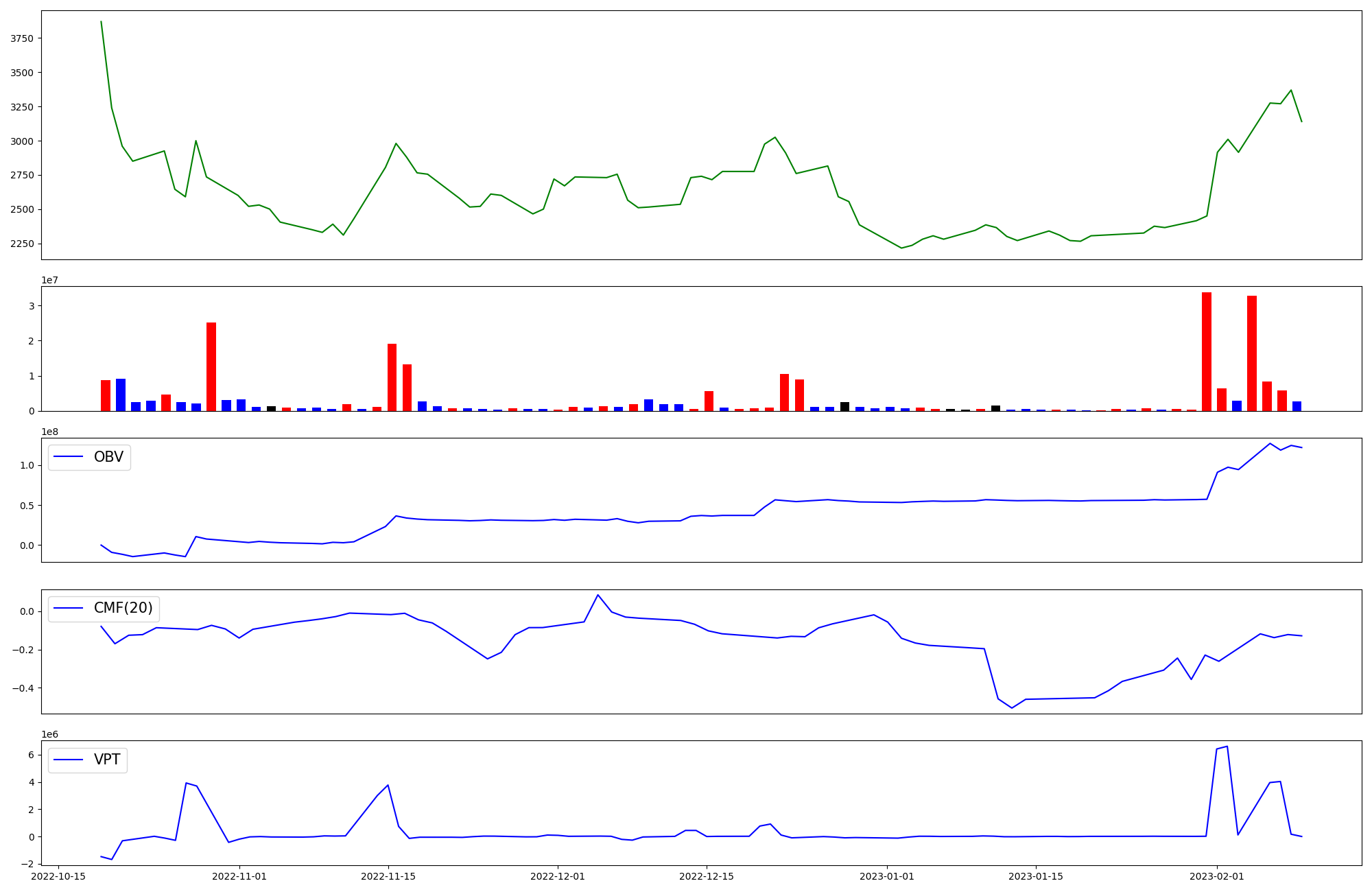Viewport: 1372px width, 892px height.
Task: Click the 3750 price axis label
Action: click(x=22, y=38)
